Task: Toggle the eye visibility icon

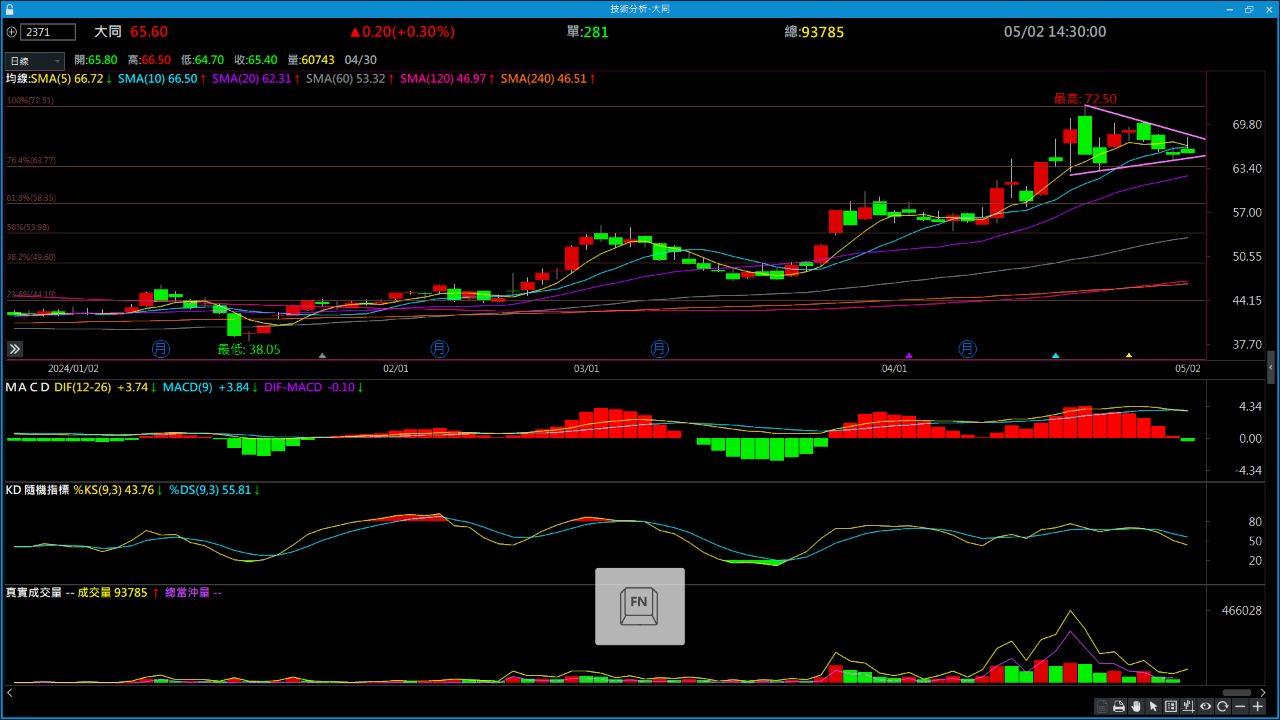Action: click(x=1205, y=707)
